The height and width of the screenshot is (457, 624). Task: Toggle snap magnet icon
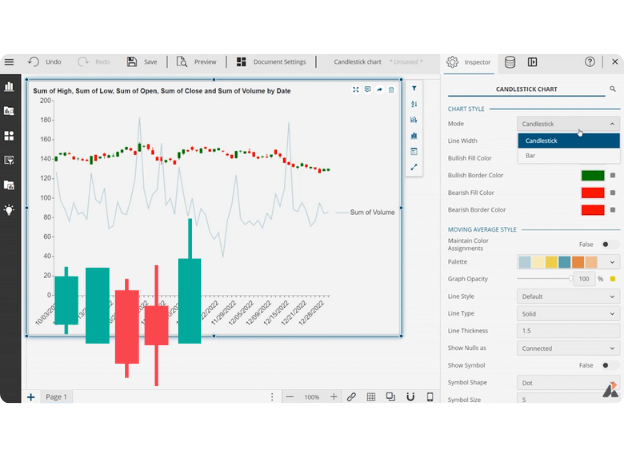(x=410, y=397)
